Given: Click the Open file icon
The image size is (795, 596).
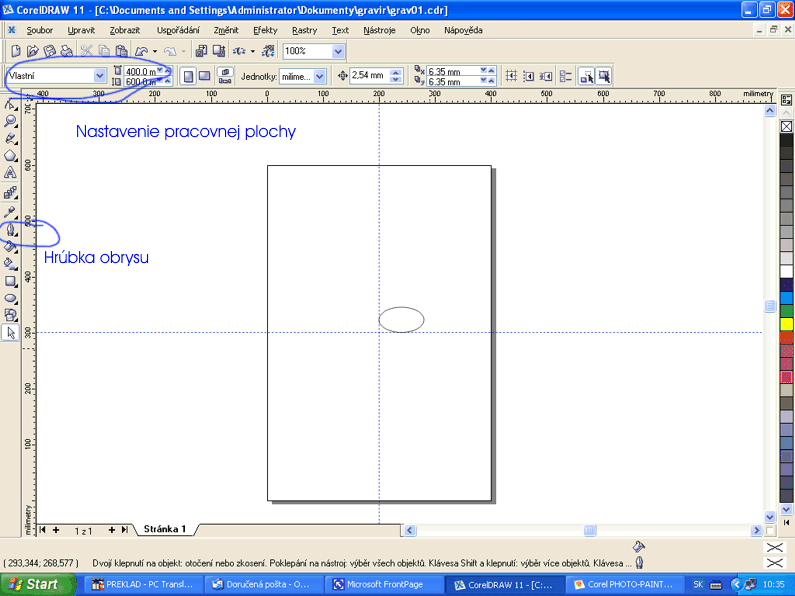Looking at the screenshot, I should pyautogui.click(x=33, y=51).
